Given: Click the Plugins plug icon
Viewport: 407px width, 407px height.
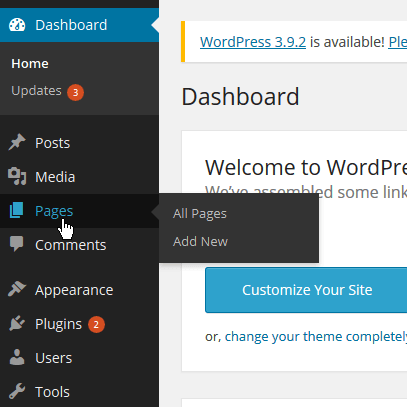Looking at the screenshot, I should [17, 323].
